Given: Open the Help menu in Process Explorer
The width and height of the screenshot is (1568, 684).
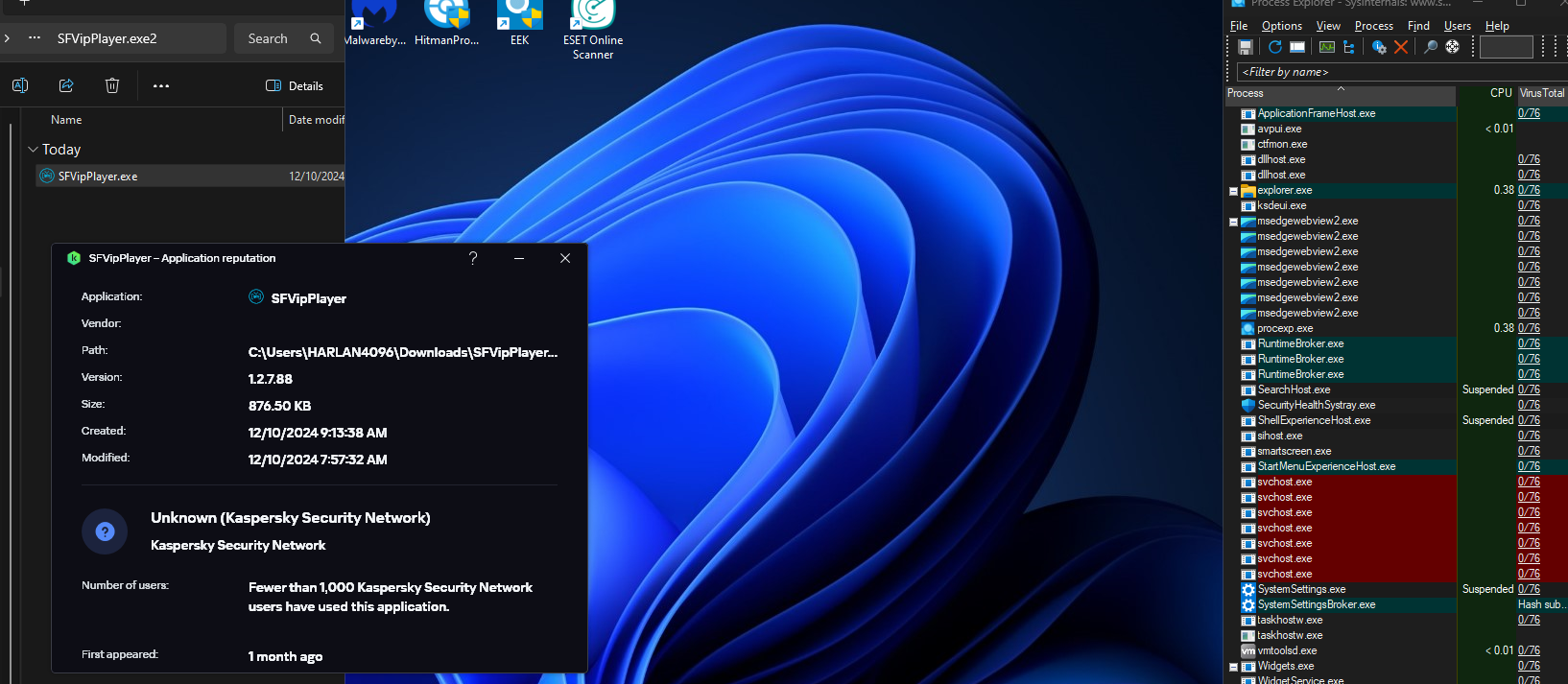Looking at the screenshot, I should pyautogui.click(x=1497, y=26).
